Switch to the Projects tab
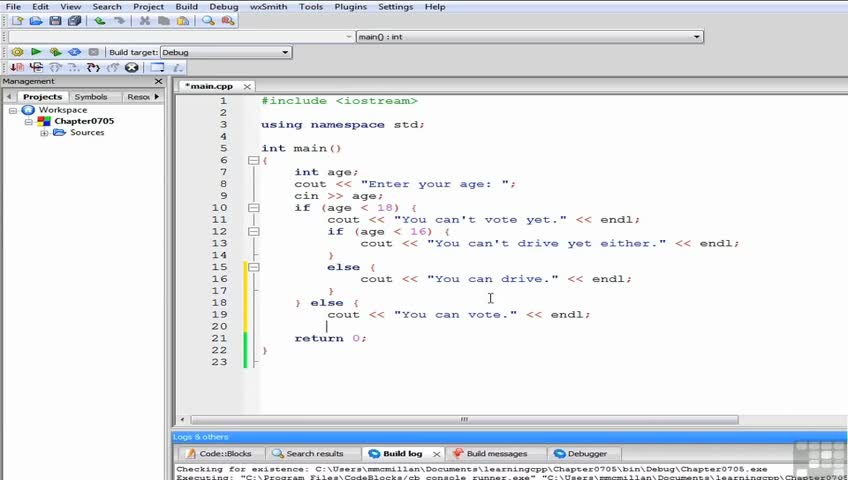The height and width of the screenshot is (480, 848). [x=42, y=97]
